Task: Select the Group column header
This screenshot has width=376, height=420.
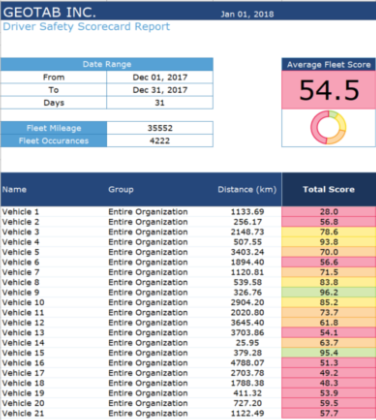Action: pos(121,190)
